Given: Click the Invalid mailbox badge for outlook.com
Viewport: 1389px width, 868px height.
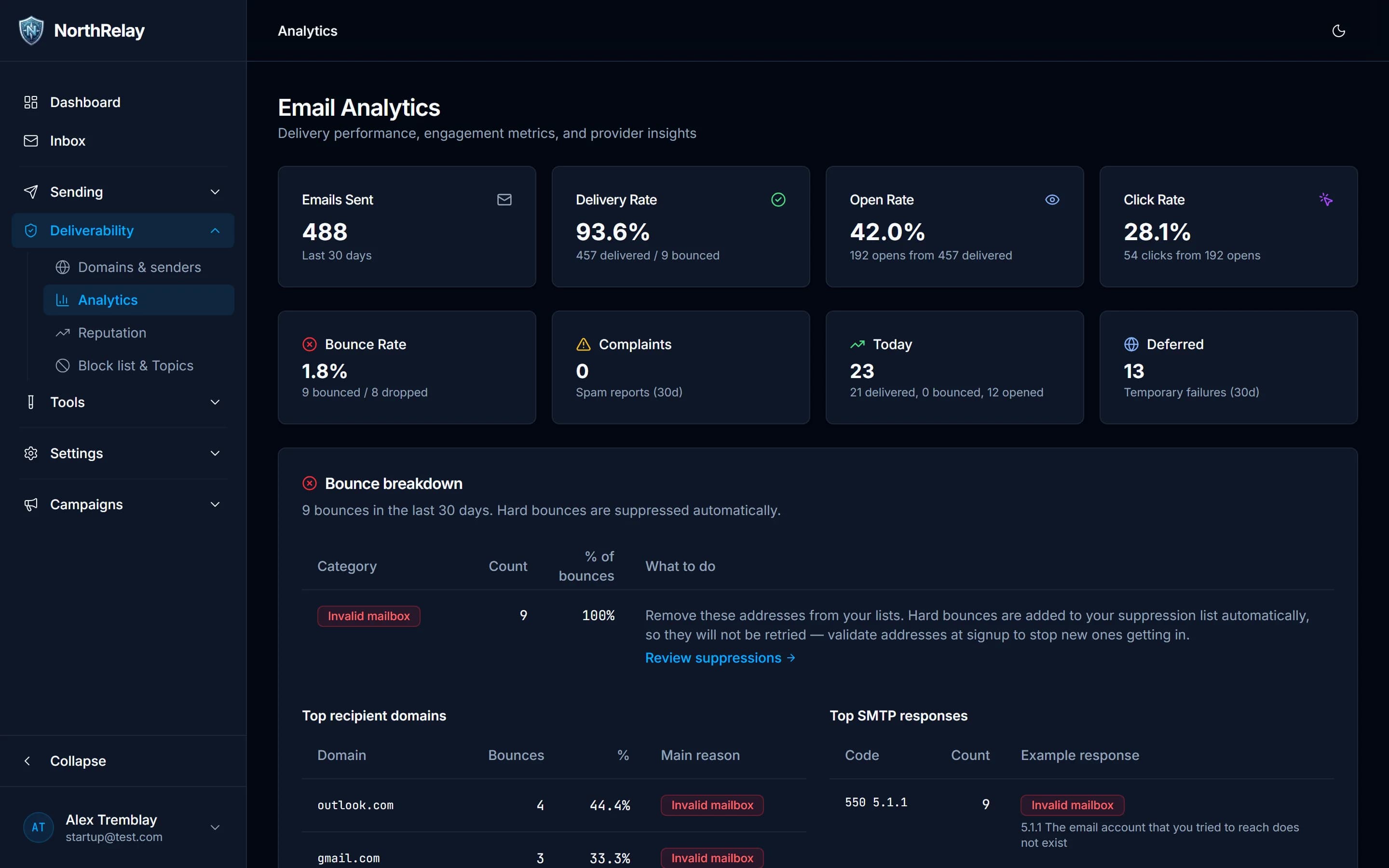Looking at the screenshot, I should point(712,805).
